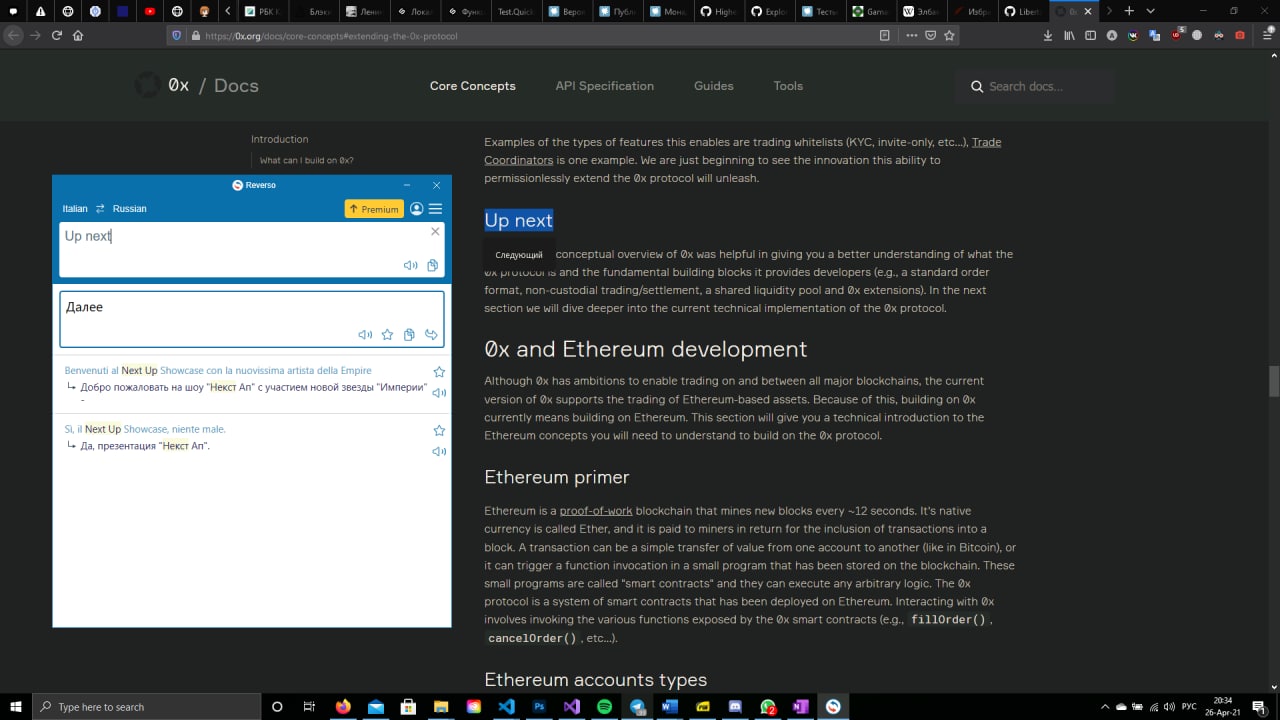Bookmark this page with star icon

click(949, 35)
